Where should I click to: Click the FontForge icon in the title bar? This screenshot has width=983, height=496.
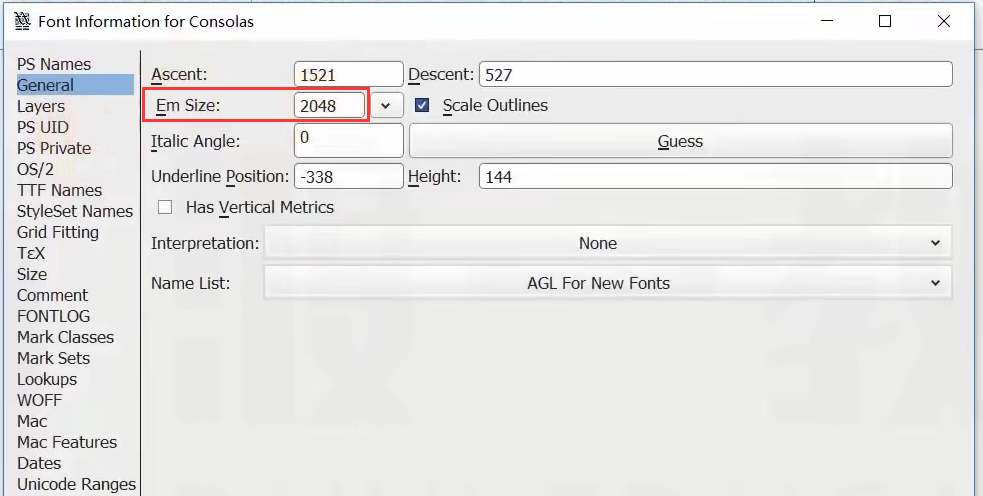coord(23,21)
